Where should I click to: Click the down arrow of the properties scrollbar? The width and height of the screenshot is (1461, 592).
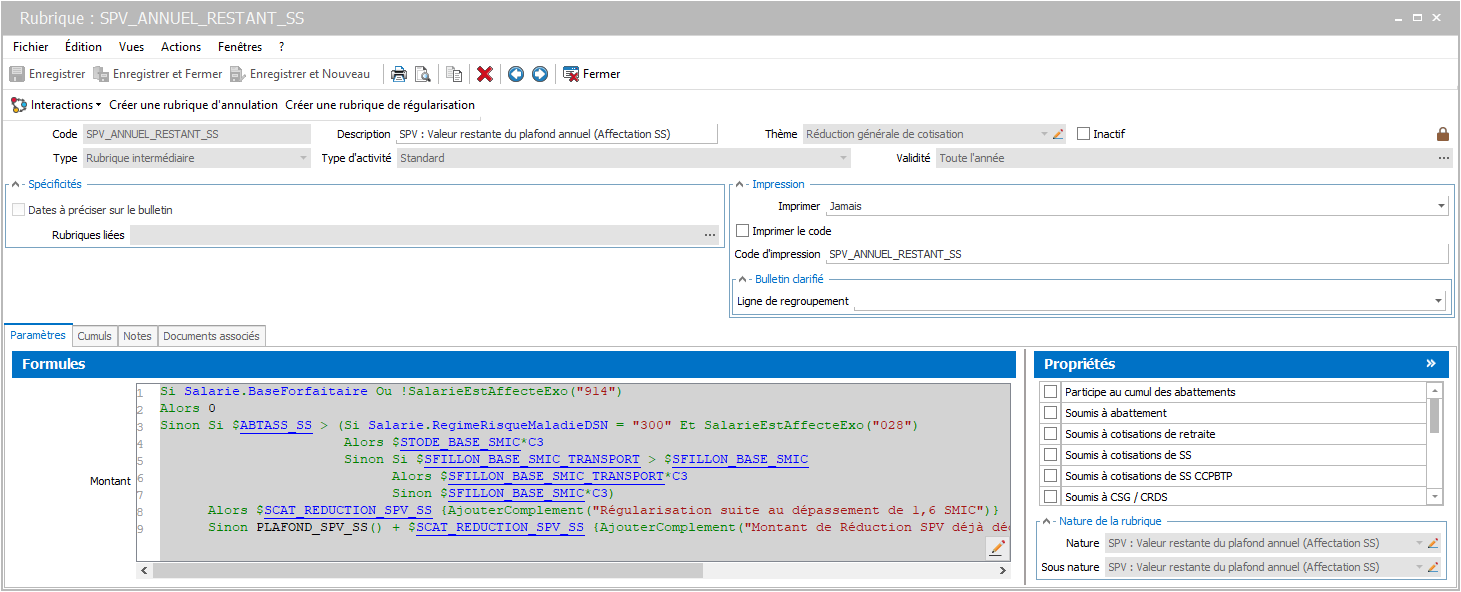click(1435, 497)
